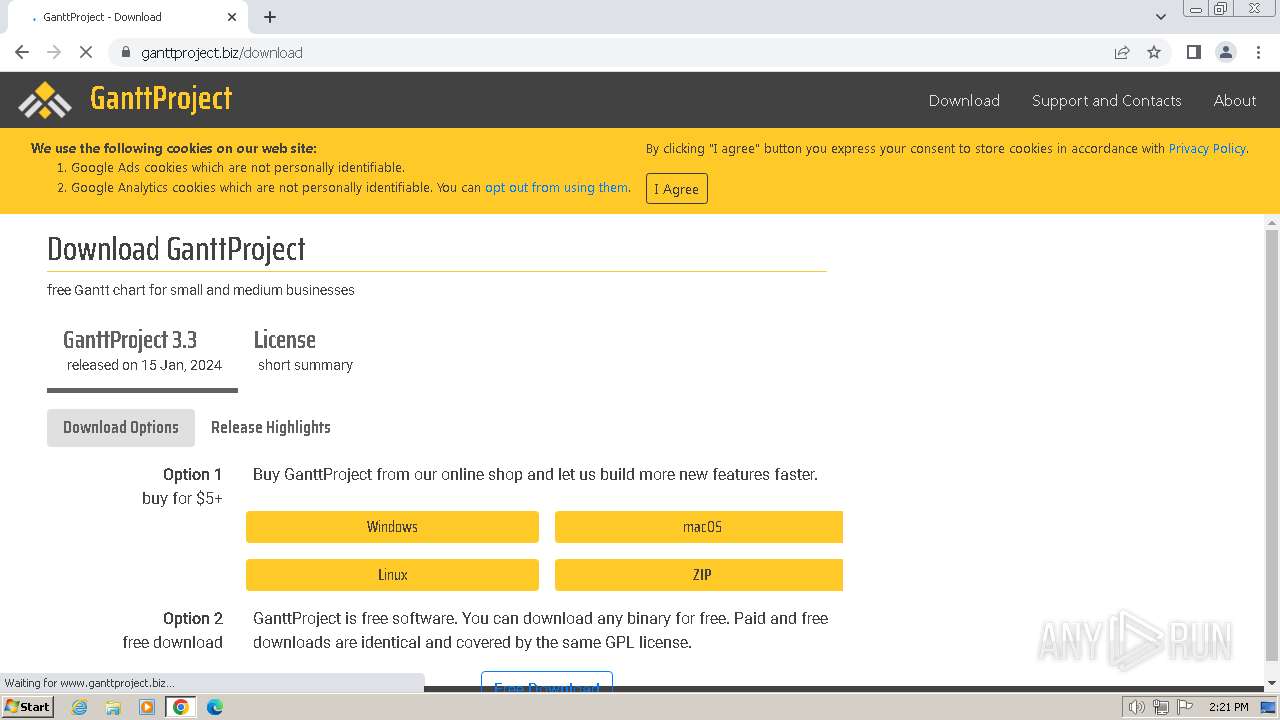Viewport: 1280px width, 720px height.
Task: Share this page using the share icon
Action: click(1122, 53)
